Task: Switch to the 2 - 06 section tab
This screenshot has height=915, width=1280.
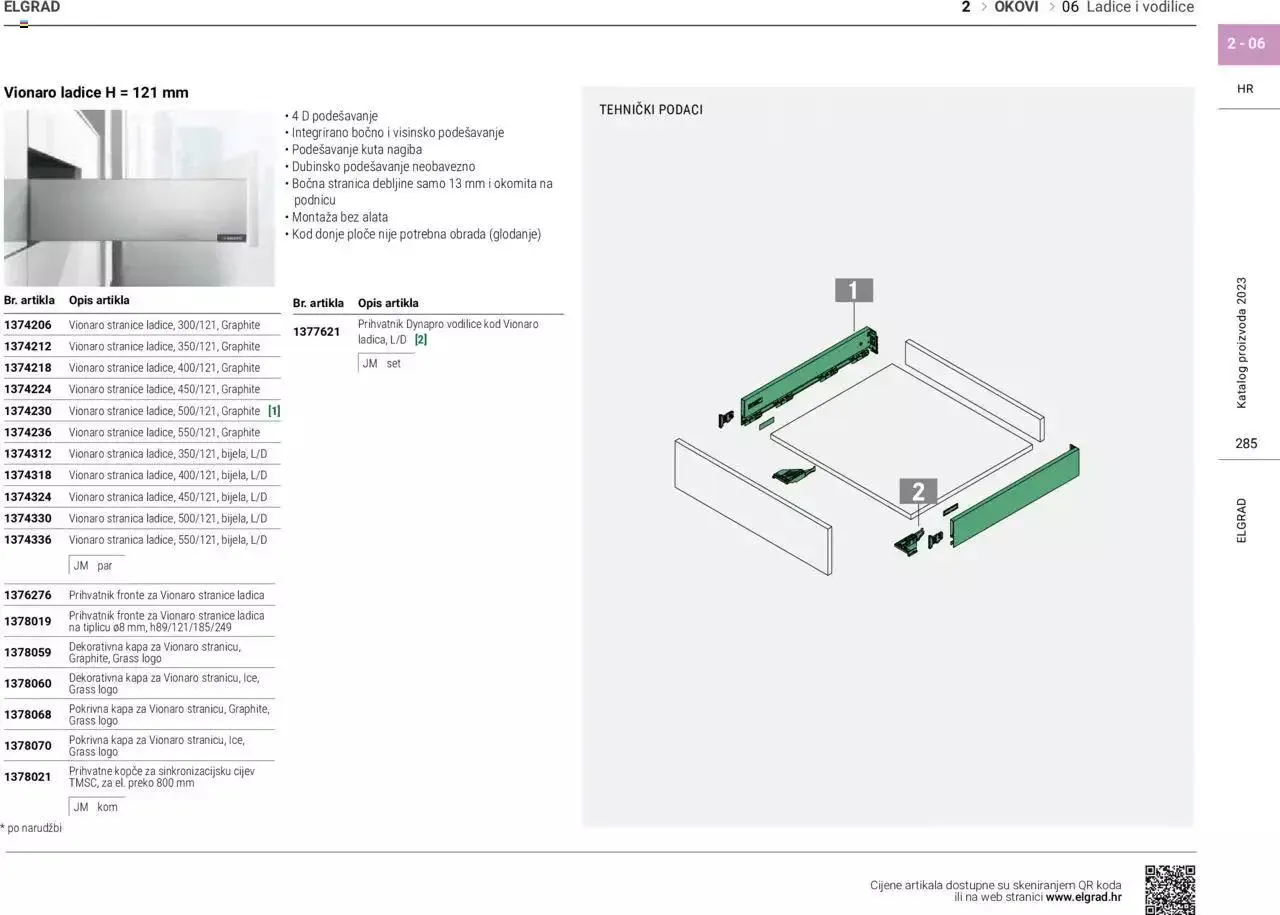Action: pyautogui.click(x=1248, y=44)
